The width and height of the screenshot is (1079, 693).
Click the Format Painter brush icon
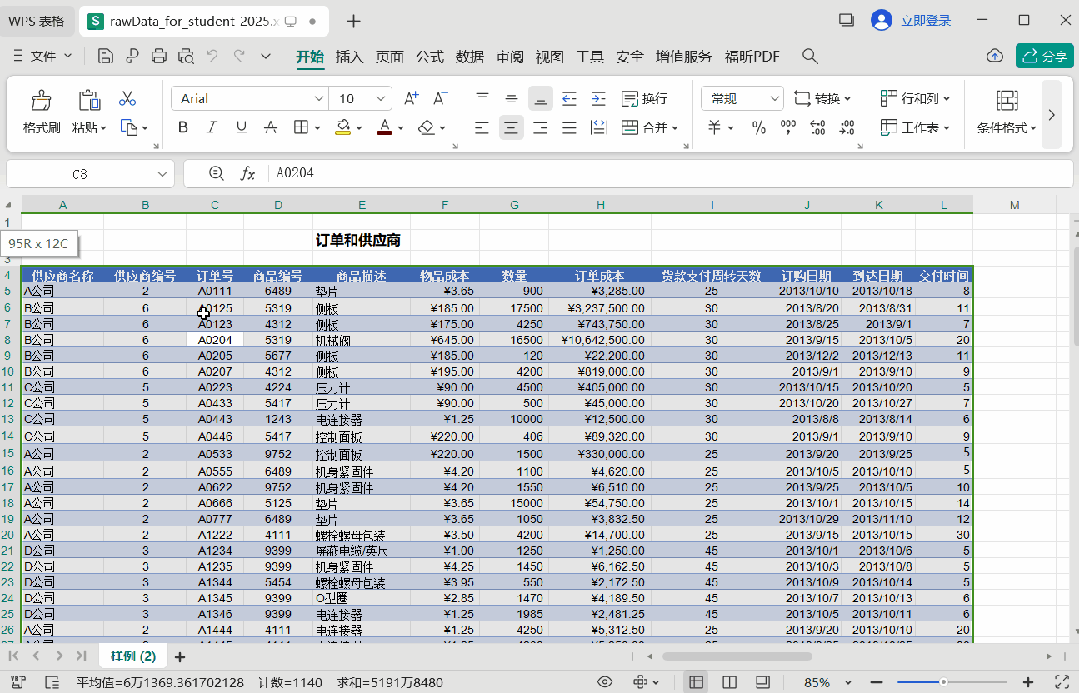41,100
